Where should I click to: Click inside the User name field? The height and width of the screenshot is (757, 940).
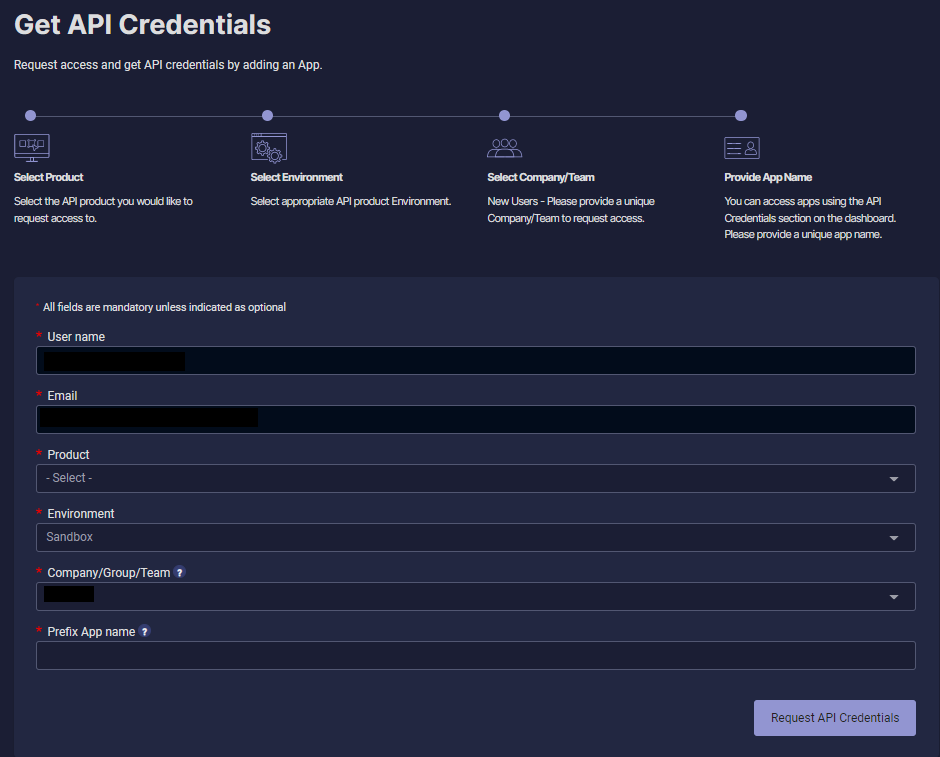point(476,360)
